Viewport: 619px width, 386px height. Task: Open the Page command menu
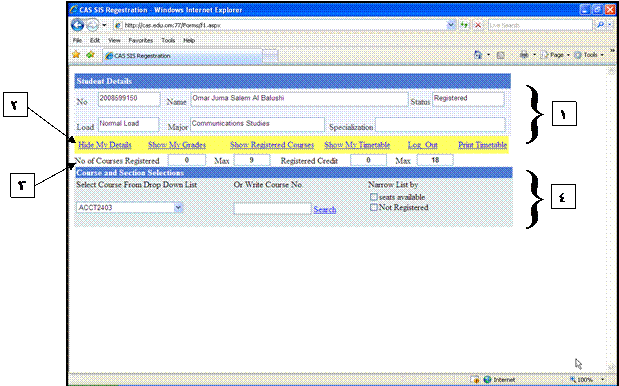click(x=554, y=55)
